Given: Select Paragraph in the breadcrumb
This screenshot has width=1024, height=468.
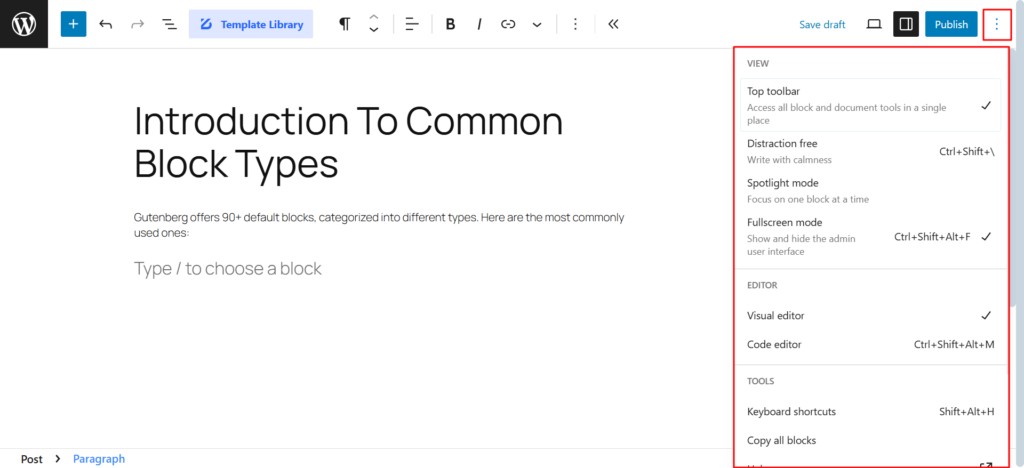Looking at the screenshot, I should (99, 459).
